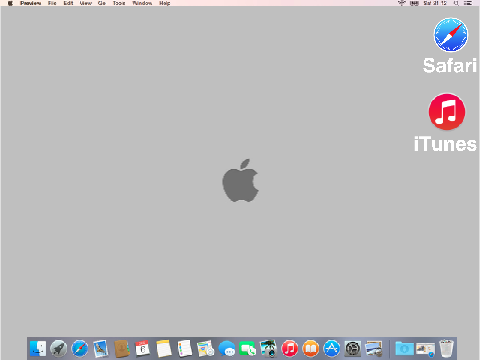480x360 pixels.
Task: Click the Wi-Fi status icon in menu bar
Action: (402, 3)
